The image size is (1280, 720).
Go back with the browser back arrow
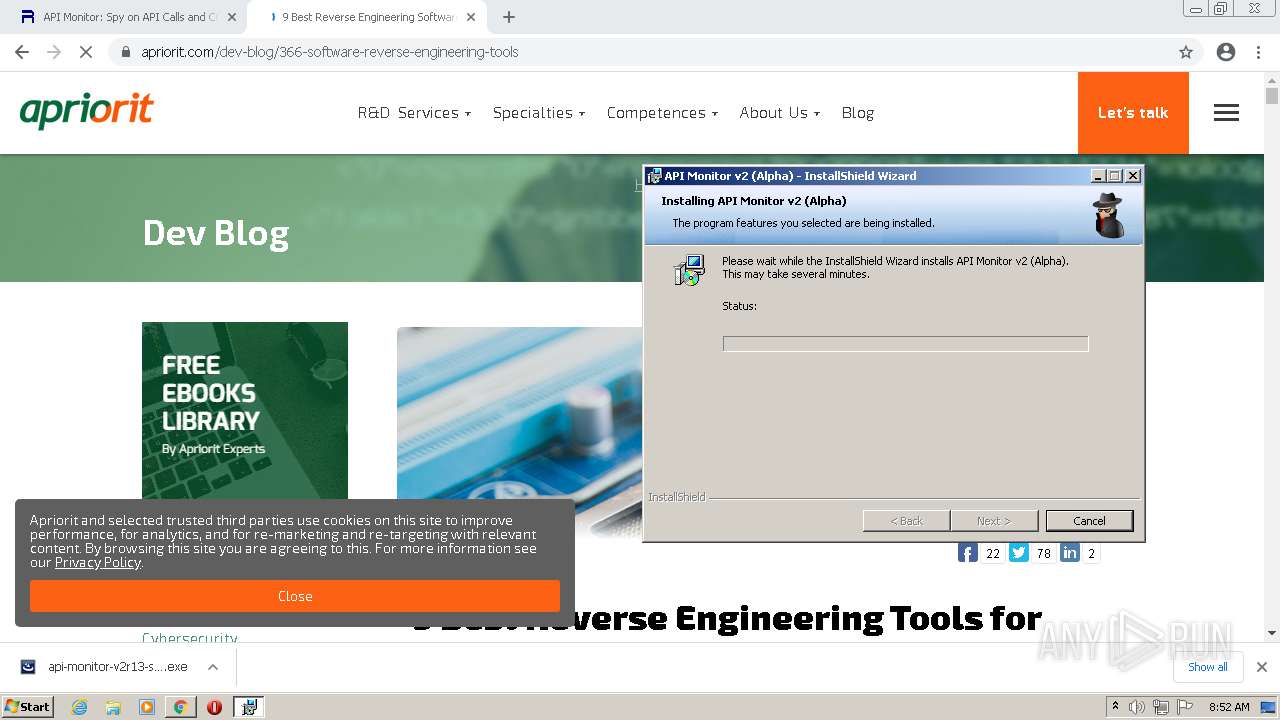point(22,52)
